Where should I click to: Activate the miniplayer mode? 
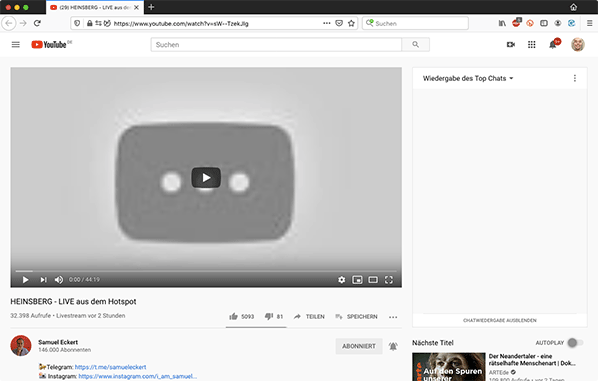357,280
